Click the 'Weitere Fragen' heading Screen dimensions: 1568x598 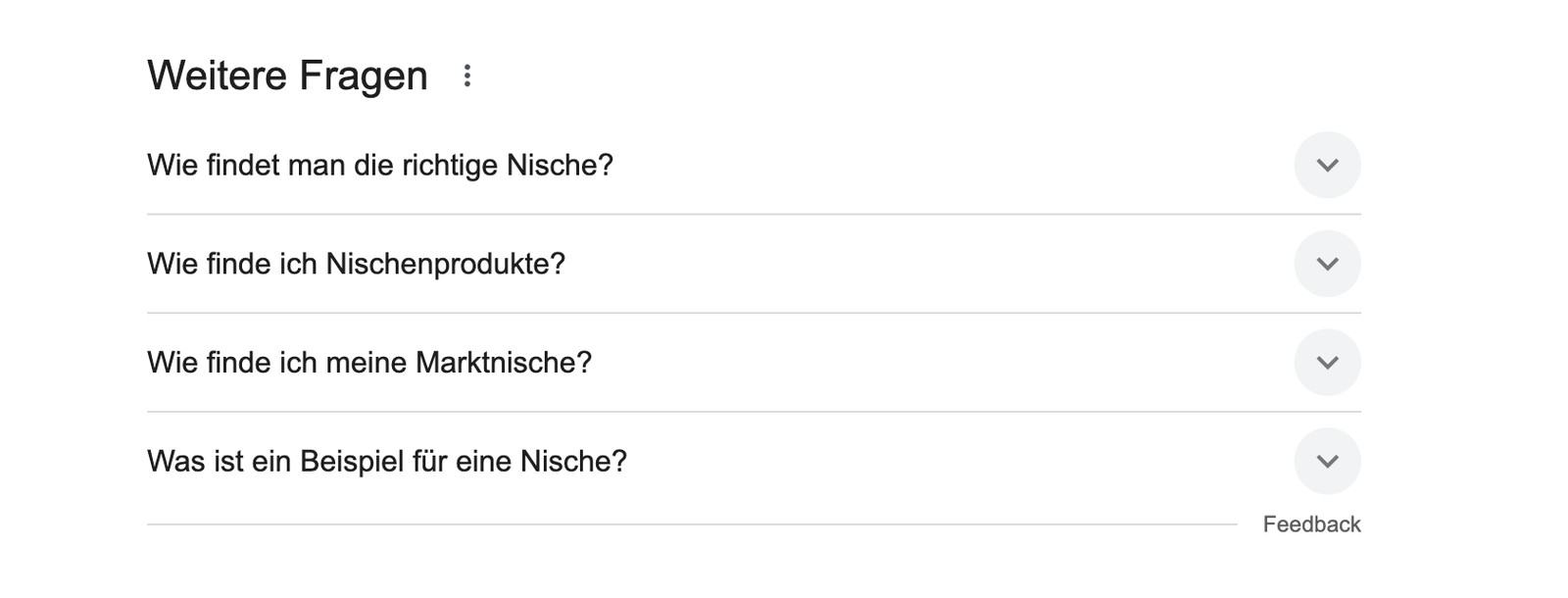(287, 75)
